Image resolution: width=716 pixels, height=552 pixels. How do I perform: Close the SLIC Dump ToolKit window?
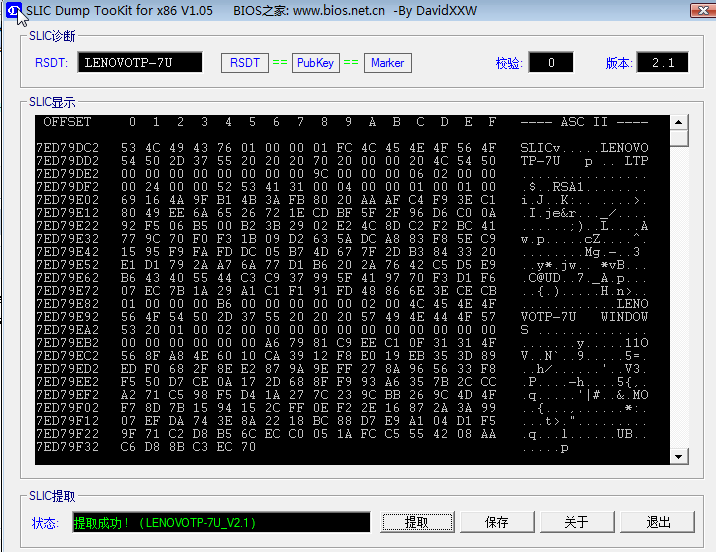pyautogui.click(x=703, y=10)
